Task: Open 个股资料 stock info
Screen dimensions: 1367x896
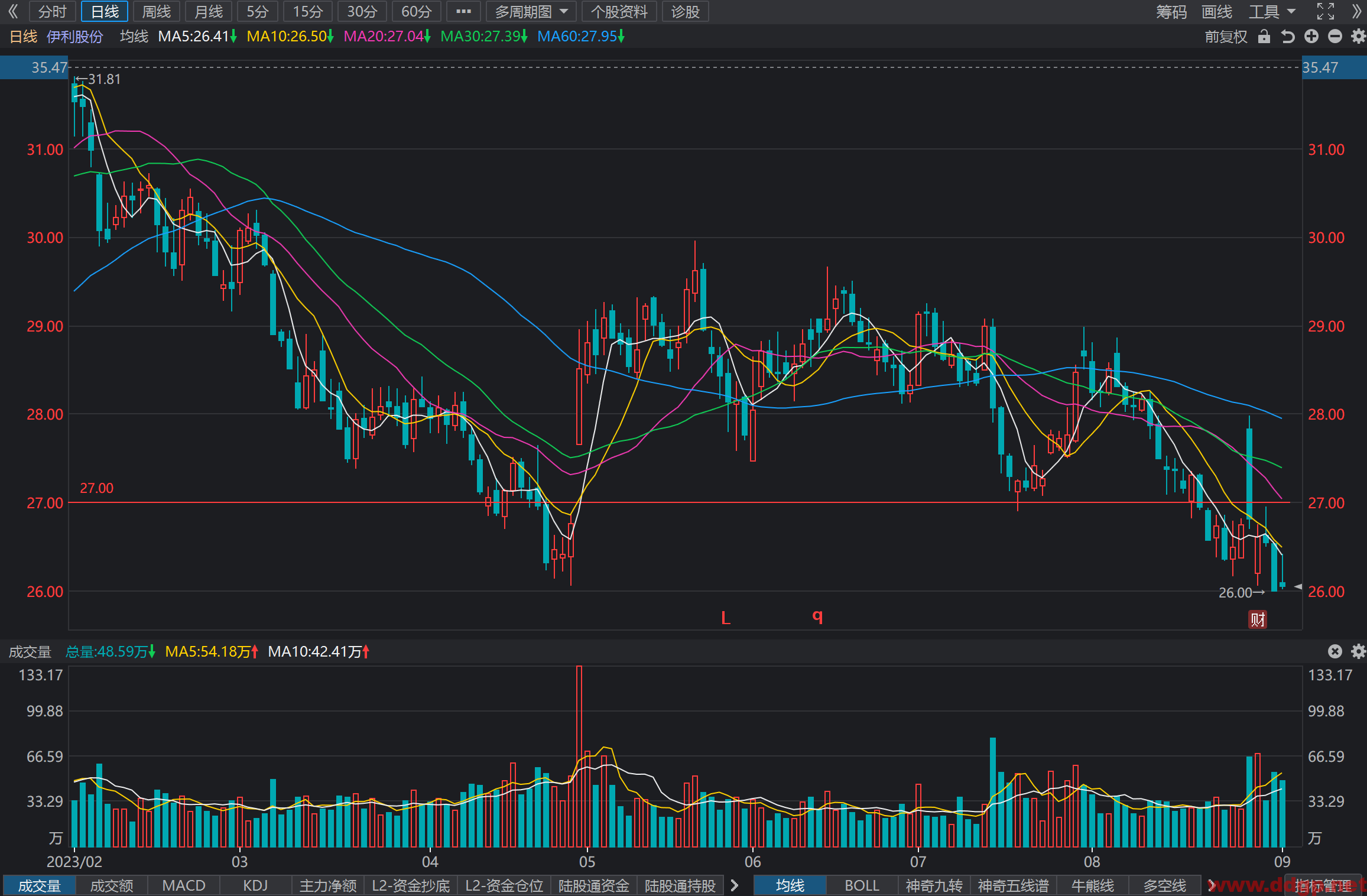Action: coord(619,11)
